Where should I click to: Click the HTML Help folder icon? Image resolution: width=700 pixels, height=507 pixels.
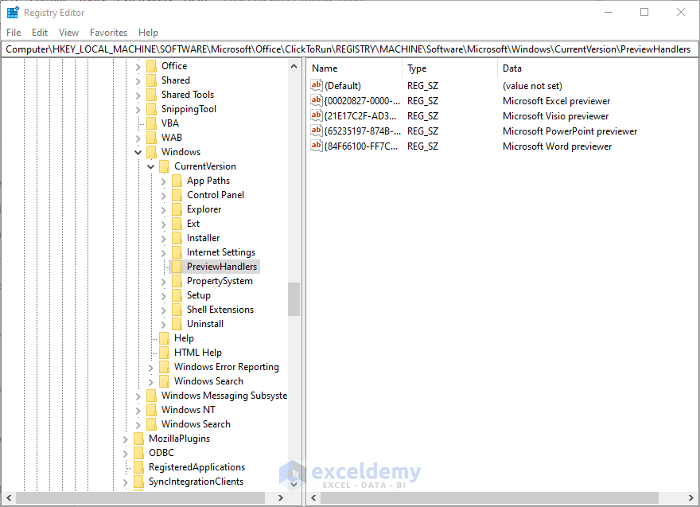(x=164, y=353)
